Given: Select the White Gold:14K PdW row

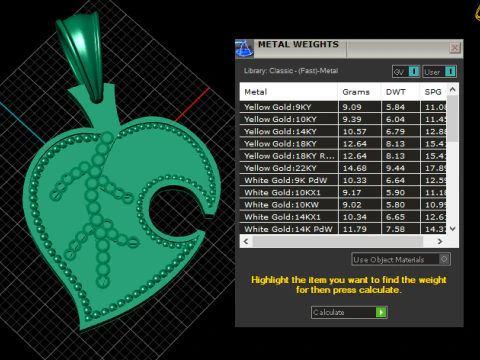Looking at the screenshot, I should tap(343, 229).
